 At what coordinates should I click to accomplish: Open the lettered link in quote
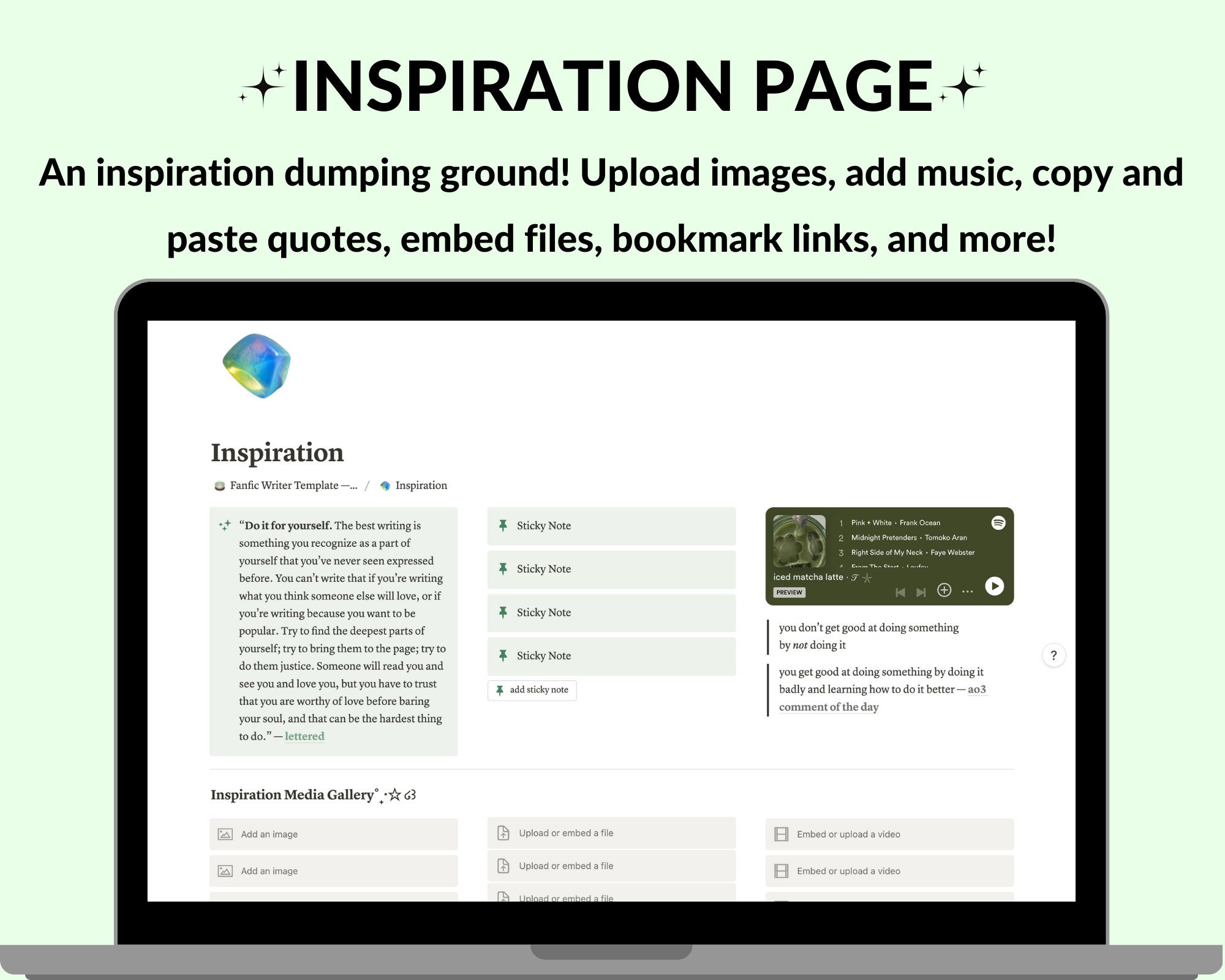click(x=304, y=736)
